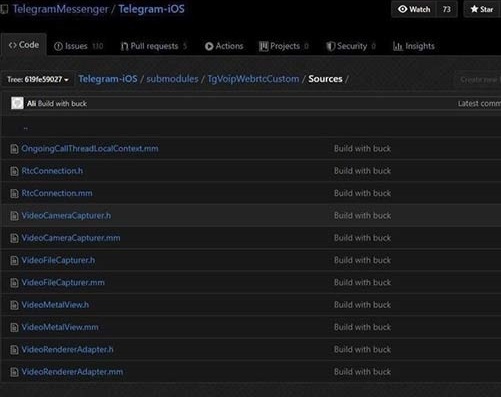
Task: Click file icon beside VideoMetalView.mm
Action: pos(14,327)
